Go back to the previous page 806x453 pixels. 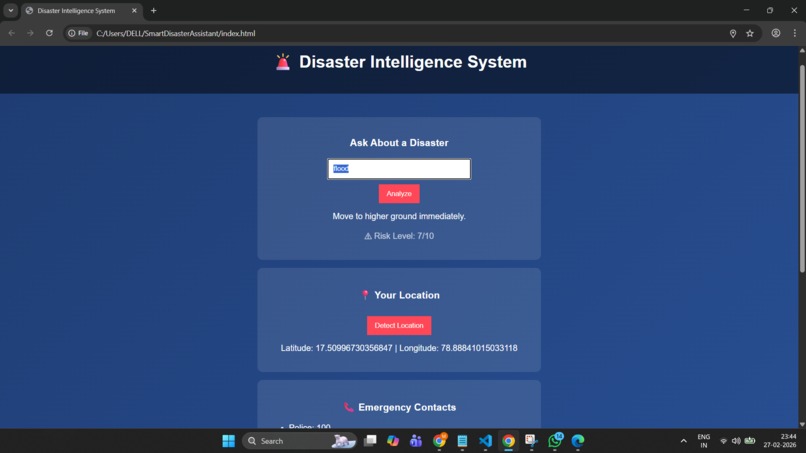tap(12, 33)
